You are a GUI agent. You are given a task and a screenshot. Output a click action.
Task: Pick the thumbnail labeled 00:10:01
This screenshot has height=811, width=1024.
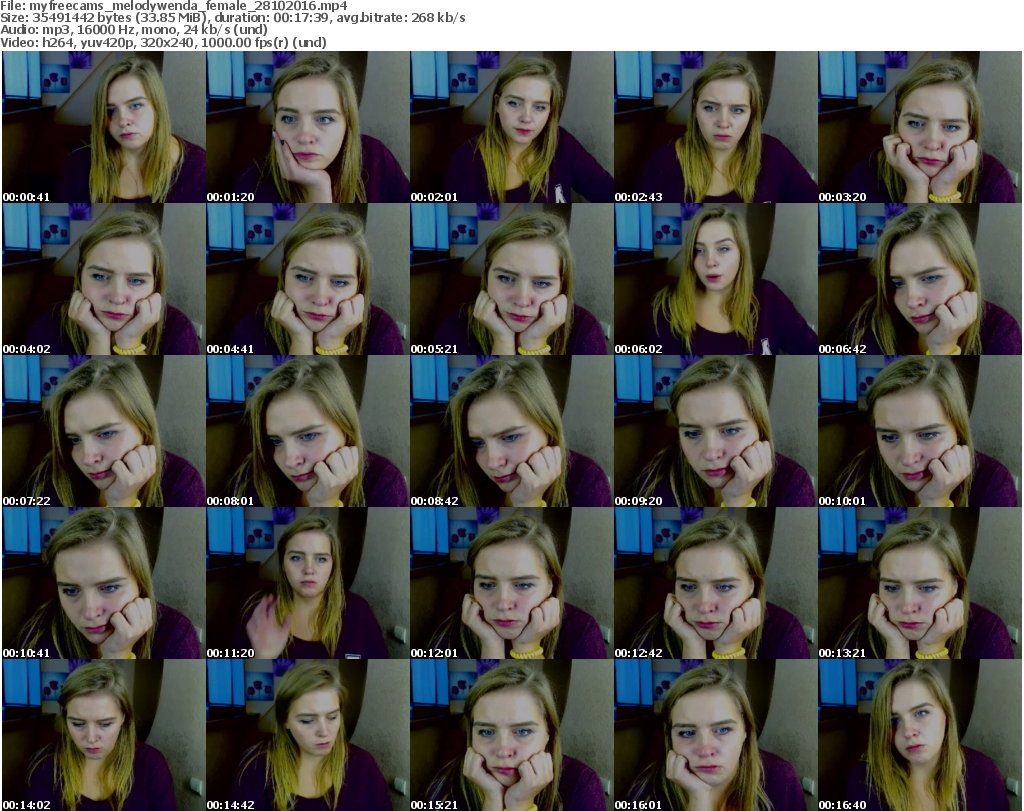[x=920, y=431]
